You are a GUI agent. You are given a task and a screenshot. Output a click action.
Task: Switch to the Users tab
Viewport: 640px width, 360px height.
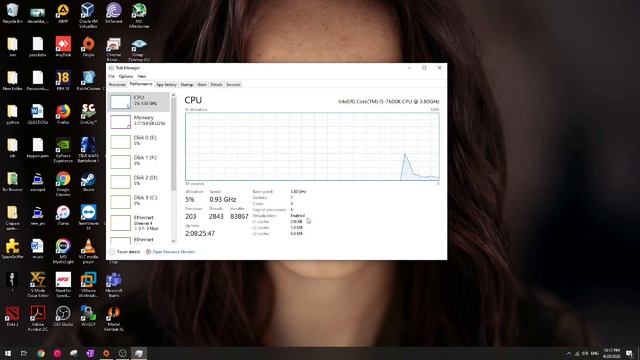[x=202, y=84]
